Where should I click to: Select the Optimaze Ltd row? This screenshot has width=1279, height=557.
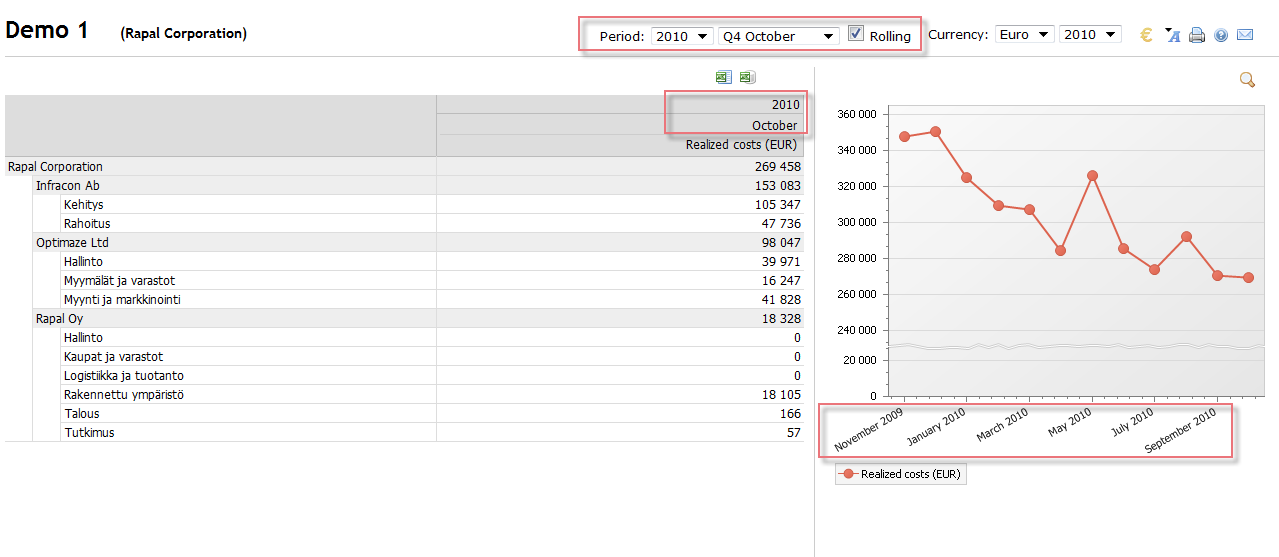pos(72,243)
